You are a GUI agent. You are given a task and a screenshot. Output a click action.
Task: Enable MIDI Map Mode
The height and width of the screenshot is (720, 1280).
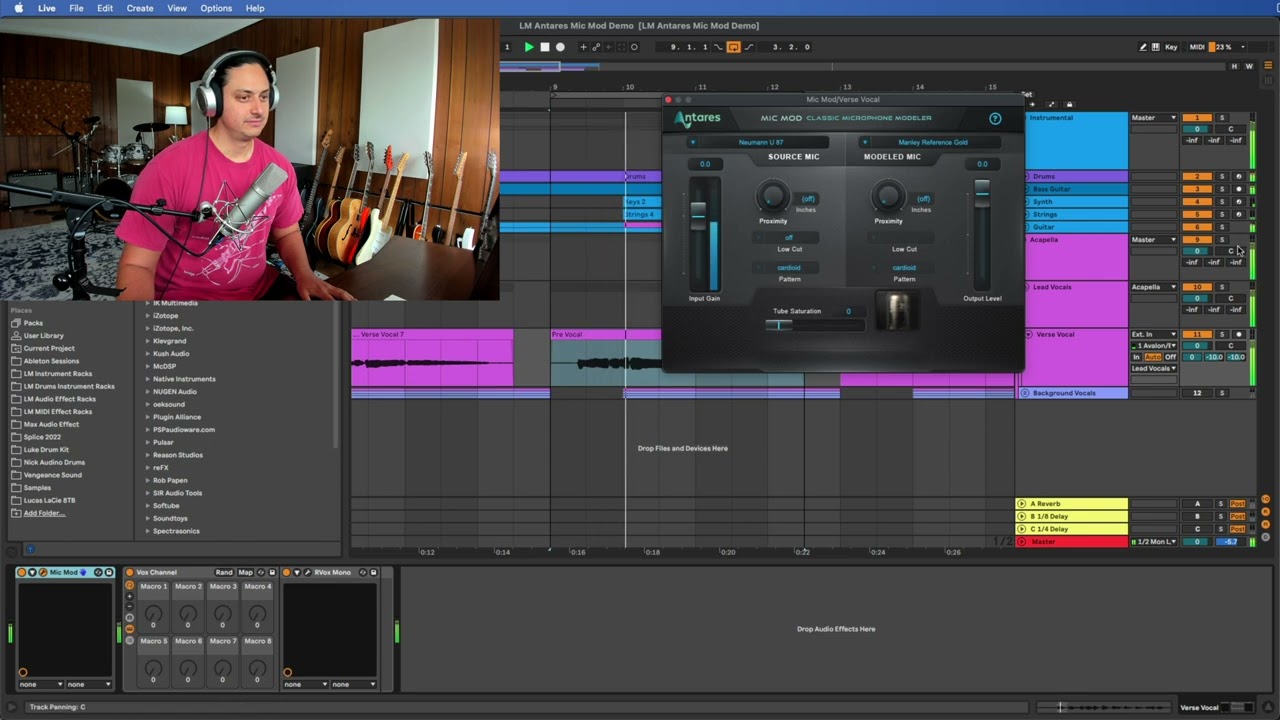1197,47
